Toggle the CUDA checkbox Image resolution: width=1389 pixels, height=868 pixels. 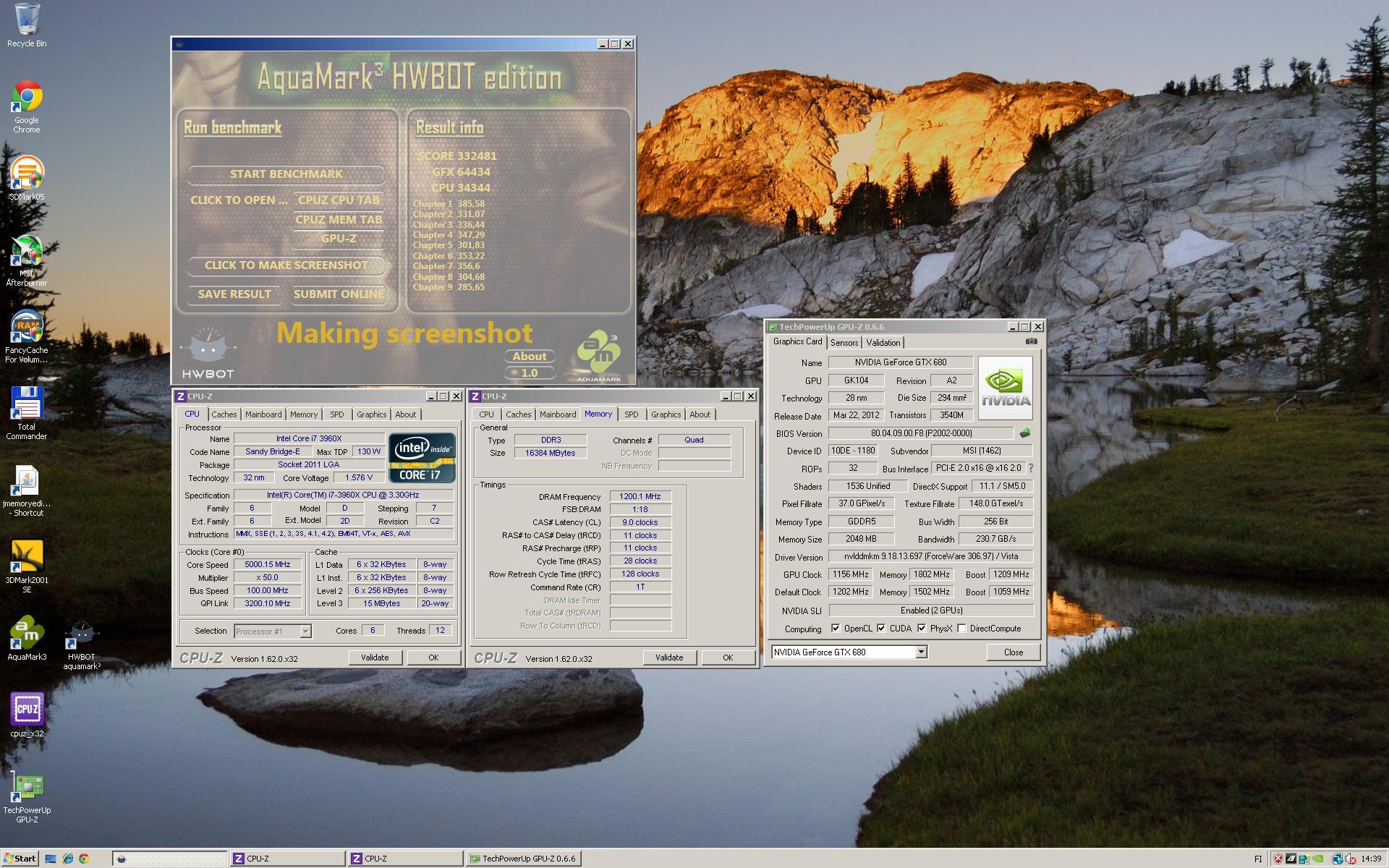pyautogui.click(x=881, y=629)
